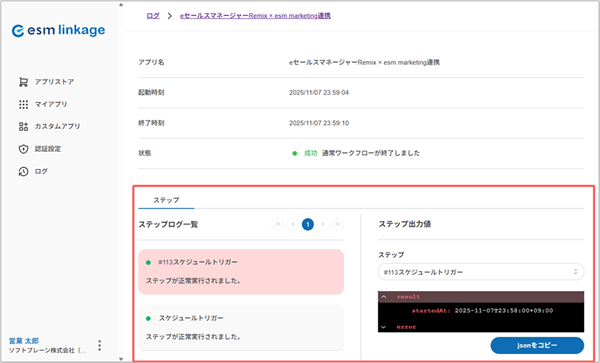This screenshot has width=600, height=363.
Task: Open 認証設定 in the sidebar
Action: click(48, 149)
